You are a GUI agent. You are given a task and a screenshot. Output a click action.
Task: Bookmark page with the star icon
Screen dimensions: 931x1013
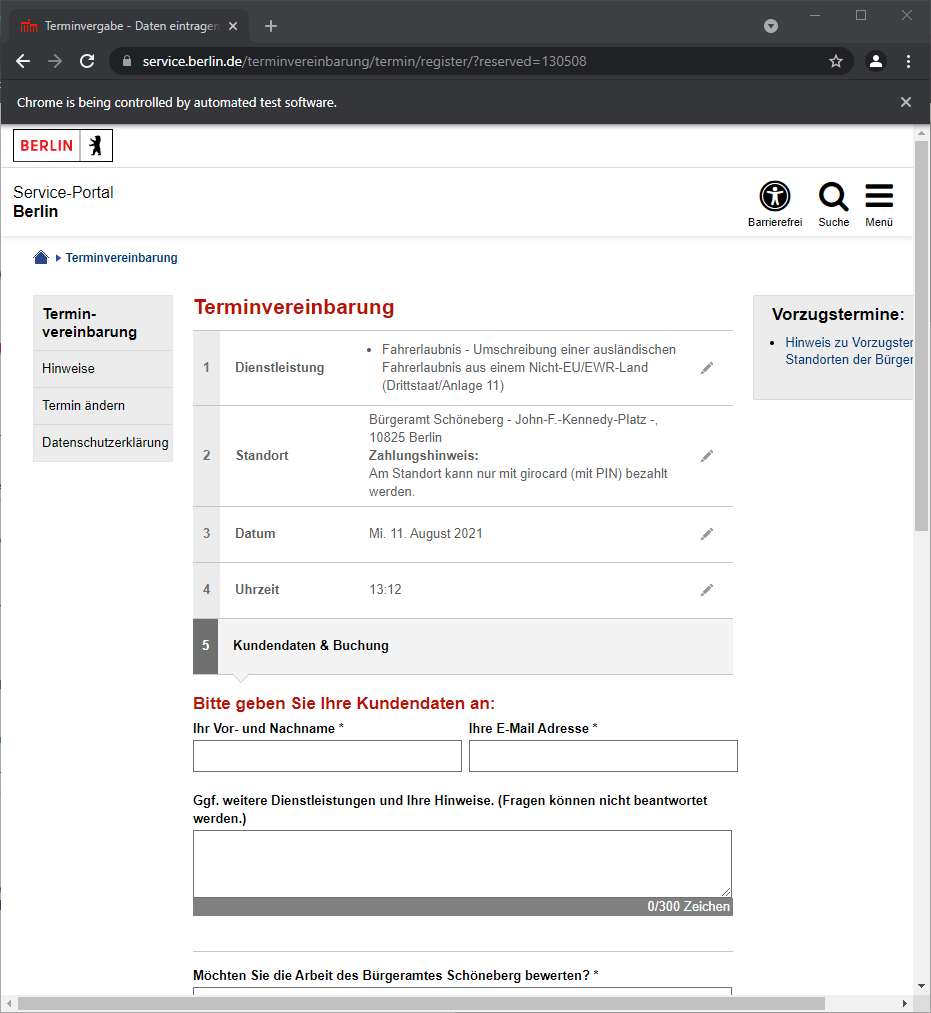tap(835, 61)
